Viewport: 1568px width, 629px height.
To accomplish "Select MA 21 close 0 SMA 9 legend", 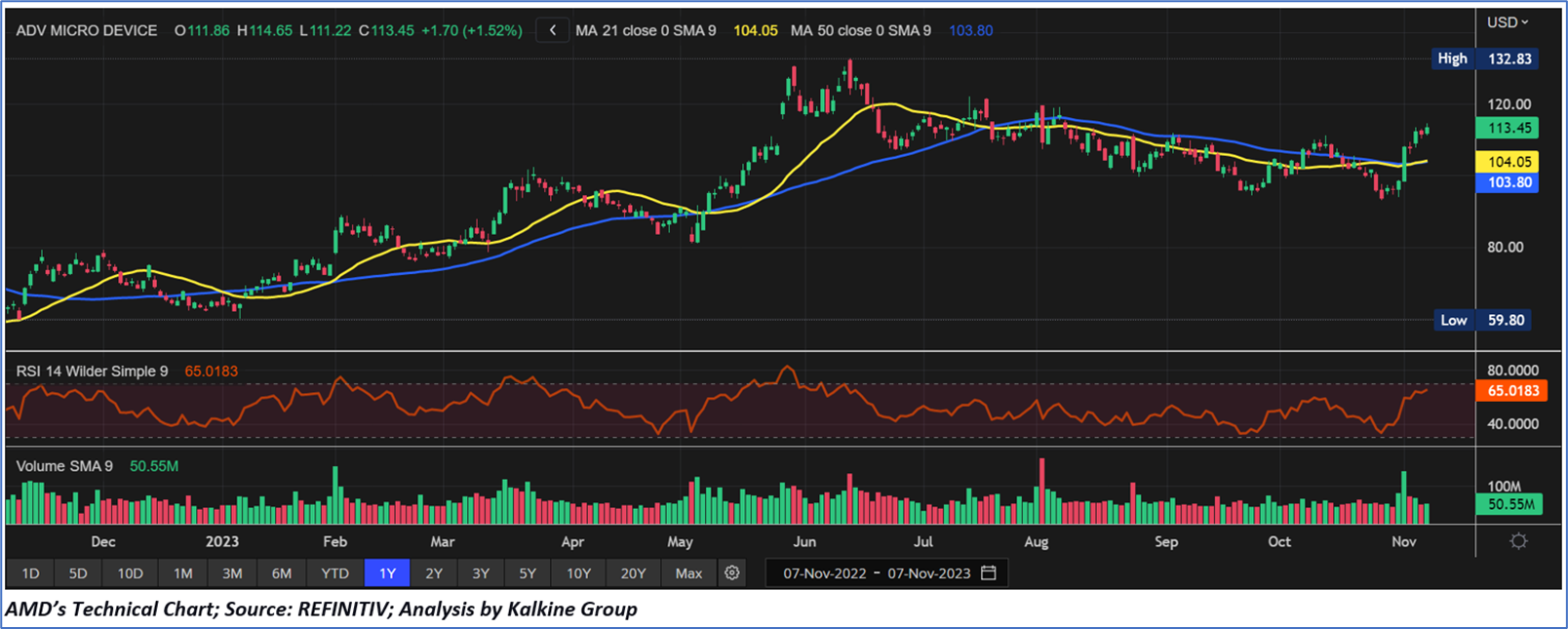I will click(646, 30).
